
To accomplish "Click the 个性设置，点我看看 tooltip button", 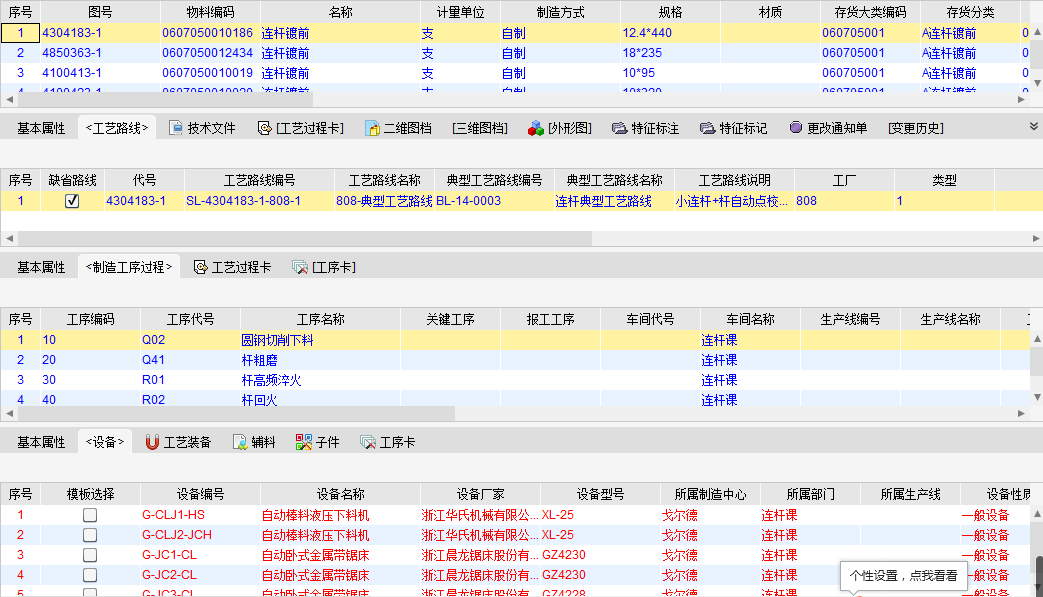I will pyautogui.click(x=903, y=575).
